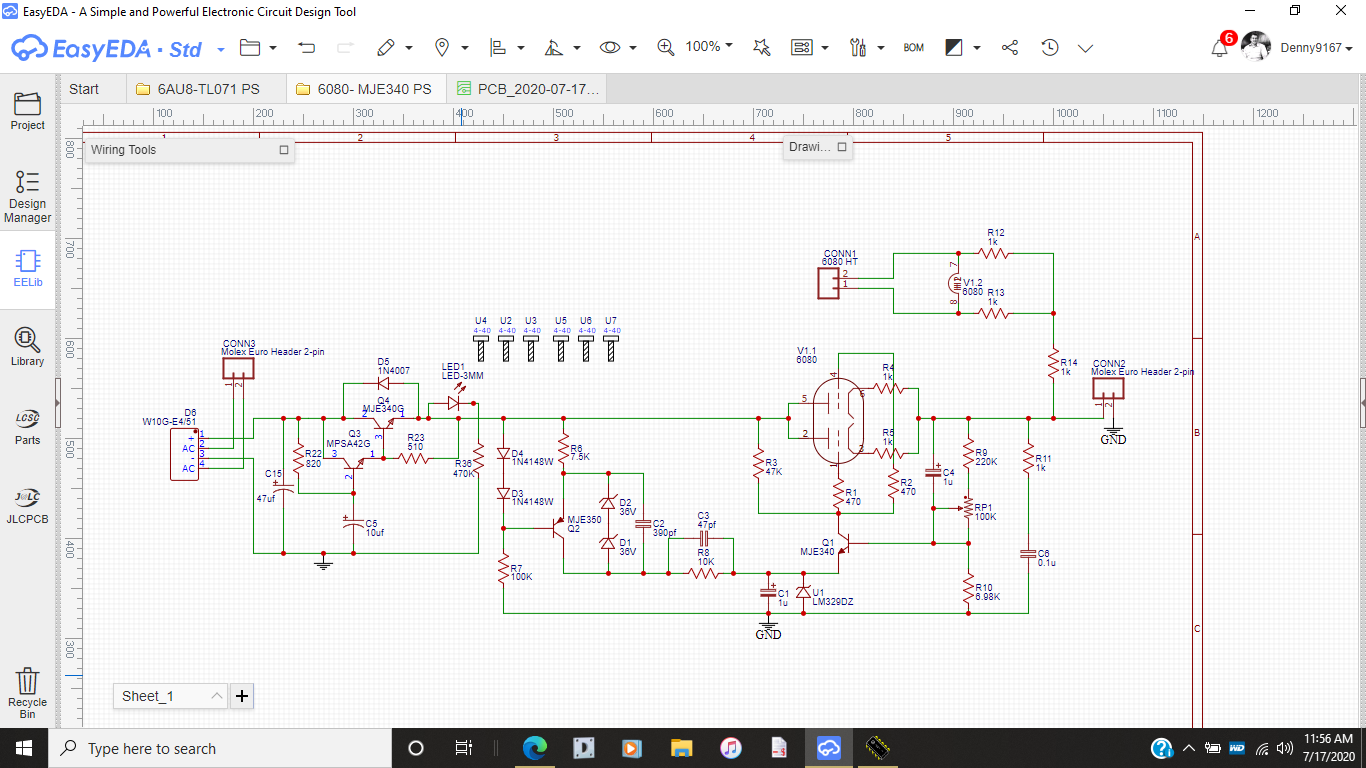The image size is (1366, 768).
Task: Open the Recycle Bin panel
Action: [x=27, y=693]
